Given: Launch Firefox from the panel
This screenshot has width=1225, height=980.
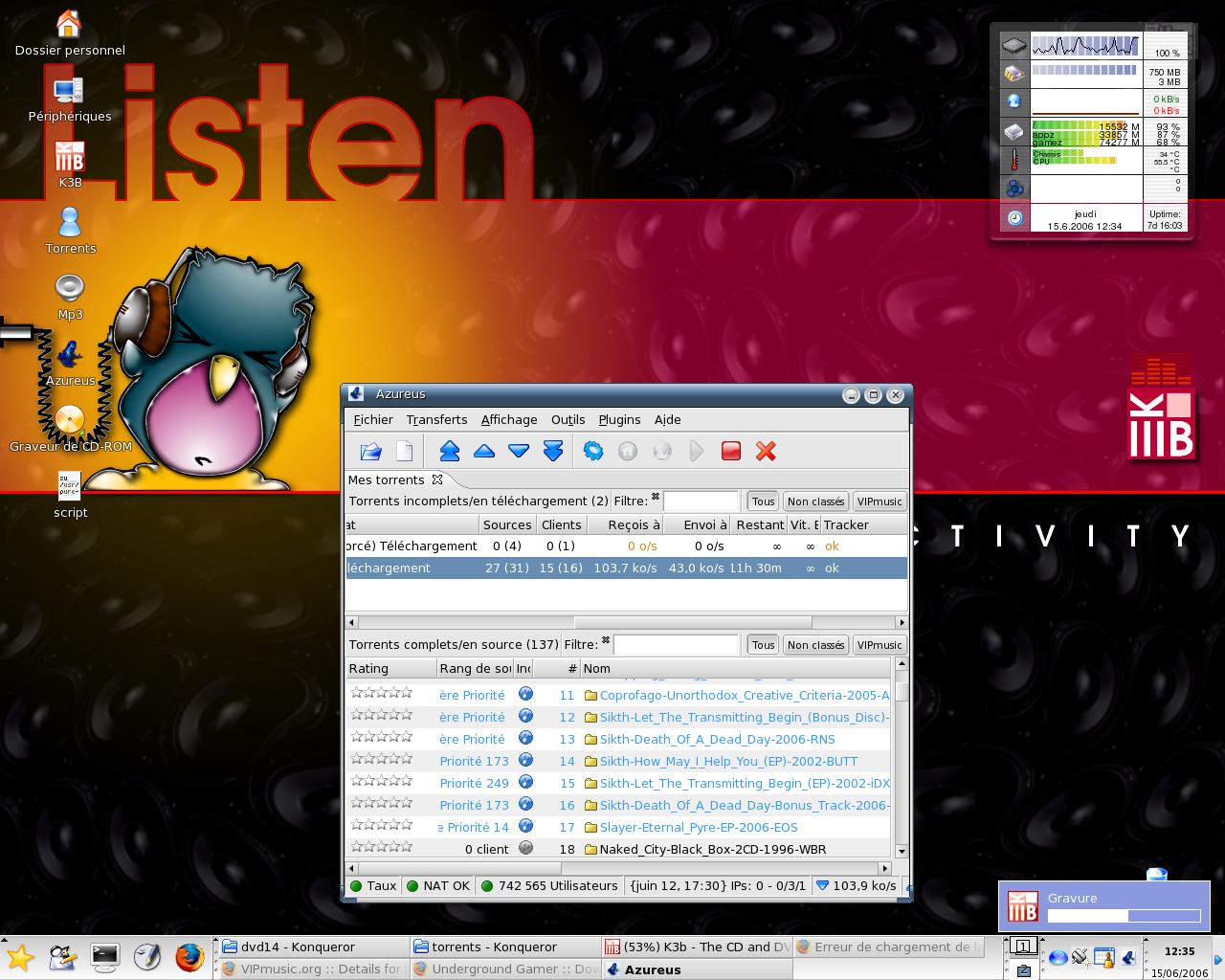Looking at the screenshot, I should [x=189, y=956].
